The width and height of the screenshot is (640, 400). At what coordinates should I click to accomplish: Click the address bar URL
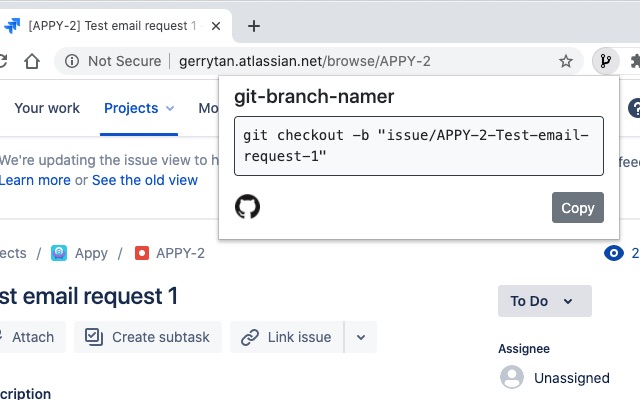click(304, 61)
